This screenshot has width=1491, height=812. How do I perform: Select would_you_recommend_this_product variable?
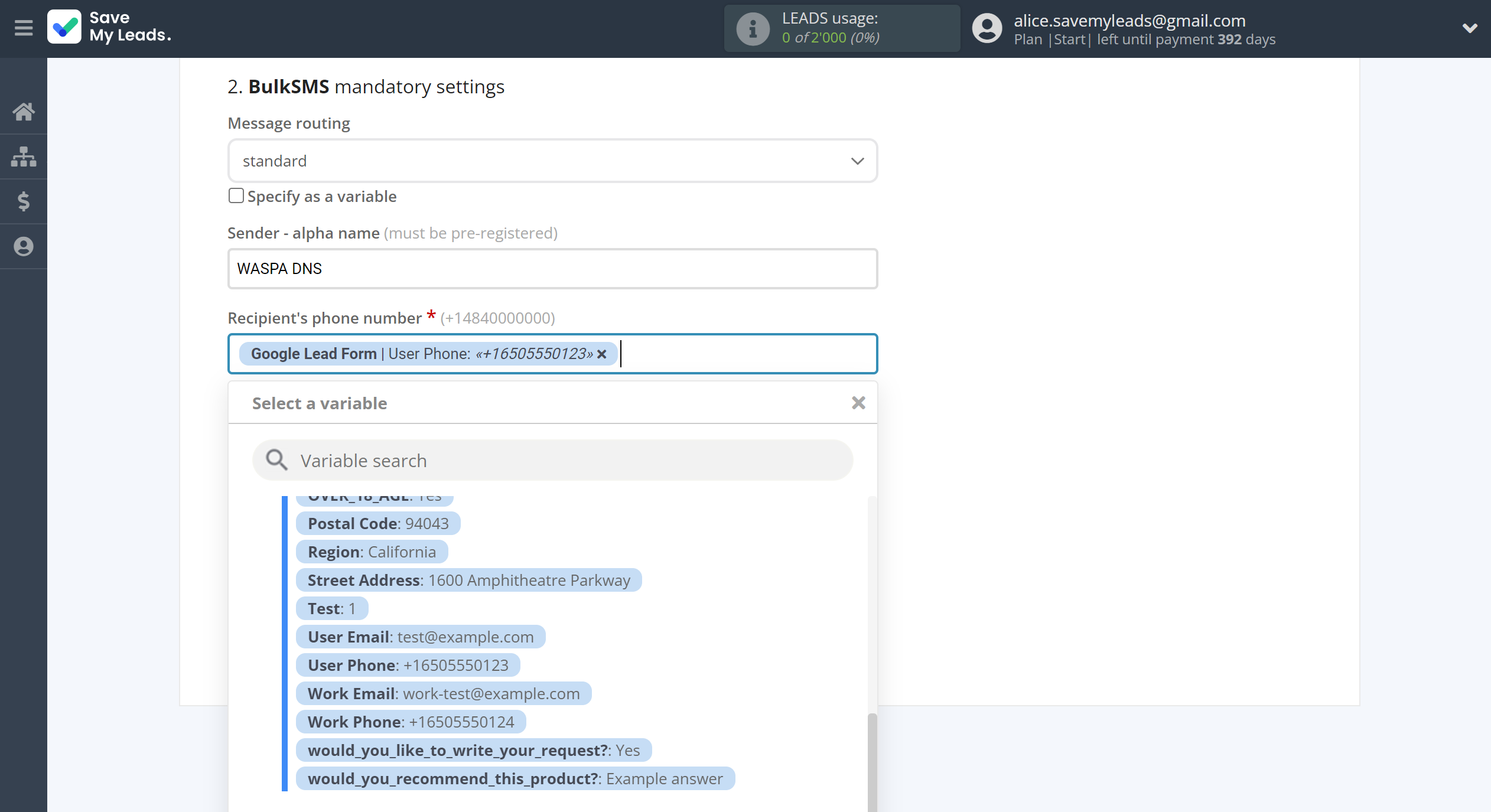click(515, 779)
